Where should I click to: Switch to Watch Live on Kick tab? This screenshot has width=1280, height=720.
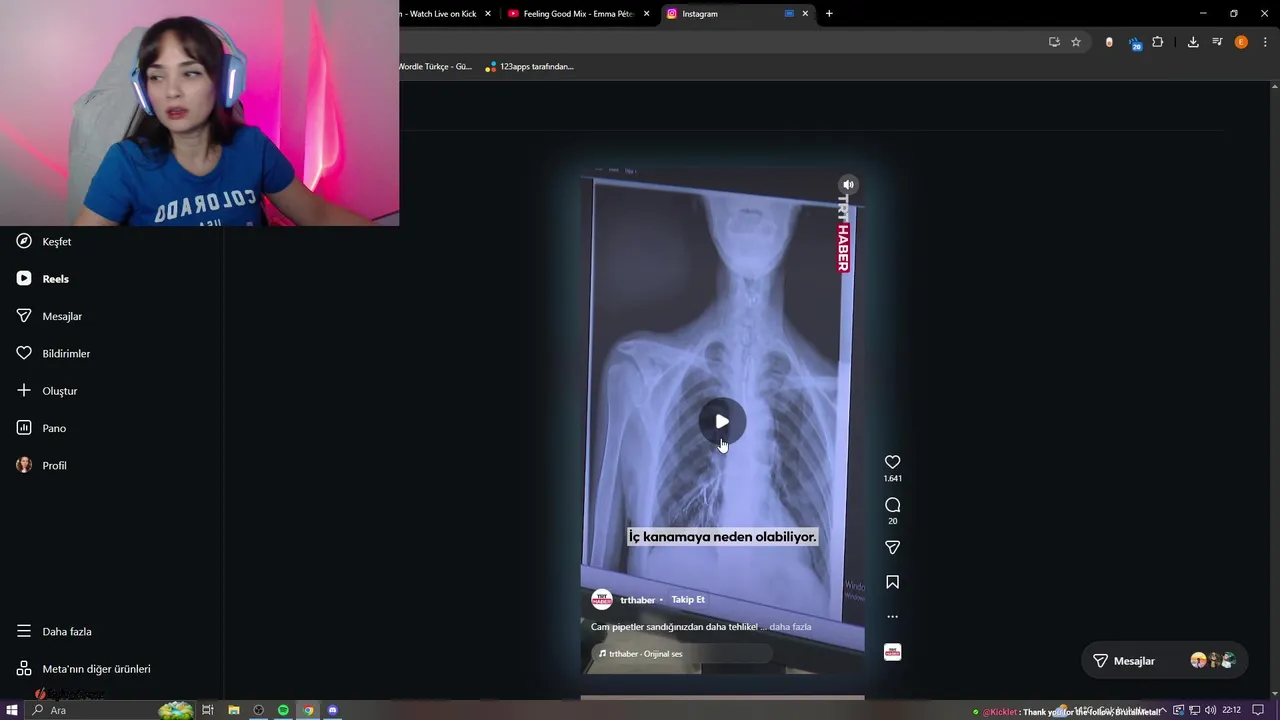pyautogui.click(x=440, y=14)
